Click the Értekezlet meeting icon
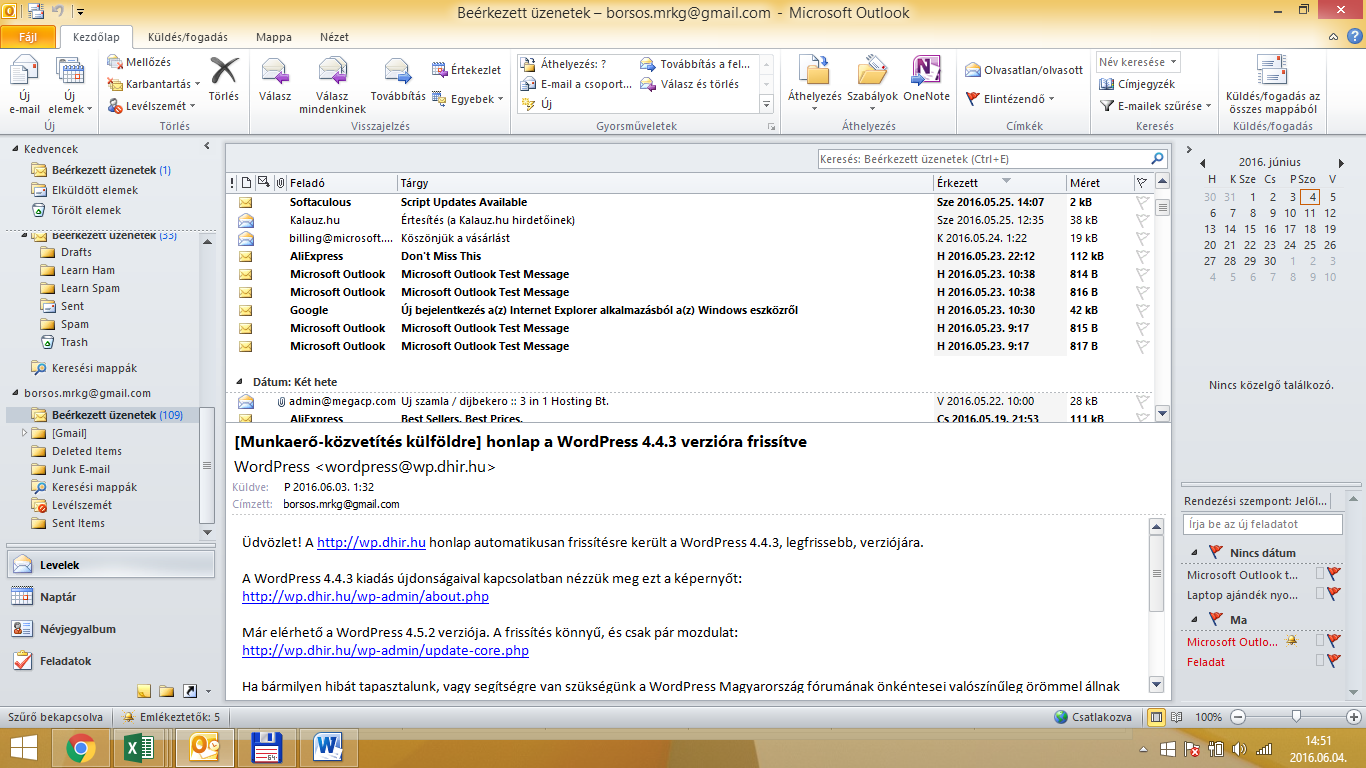The height and width of the screenshot is (768, 1366). tap(467, 70)
